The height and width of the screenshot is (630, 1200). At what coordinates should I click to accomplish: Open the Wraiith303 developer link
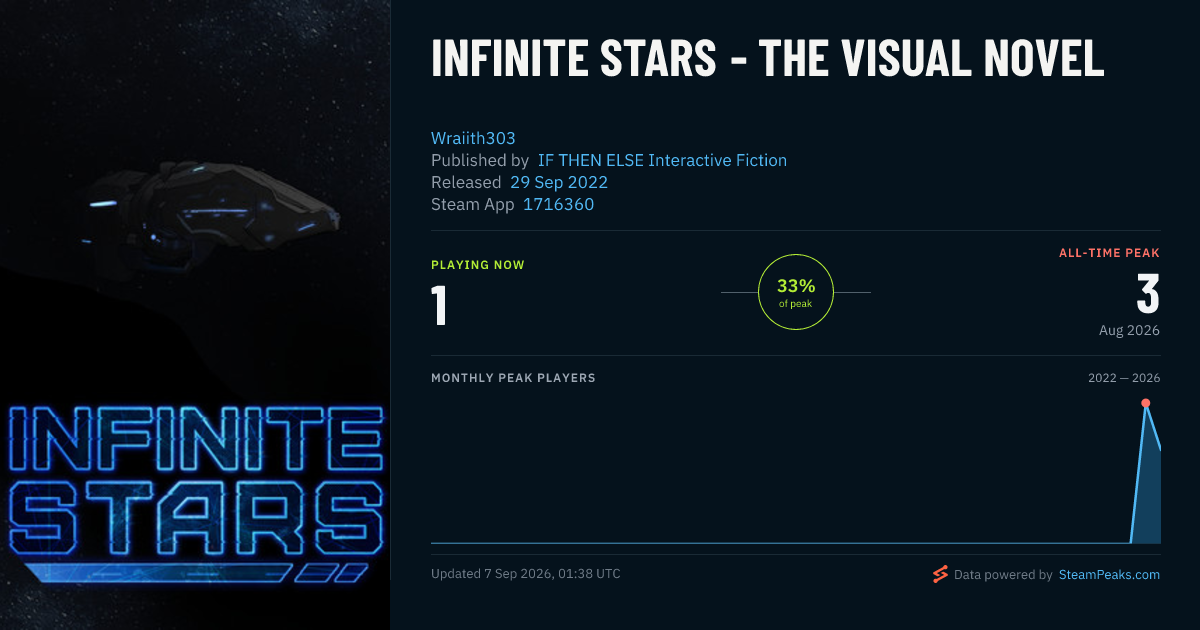tap(473, 138)
